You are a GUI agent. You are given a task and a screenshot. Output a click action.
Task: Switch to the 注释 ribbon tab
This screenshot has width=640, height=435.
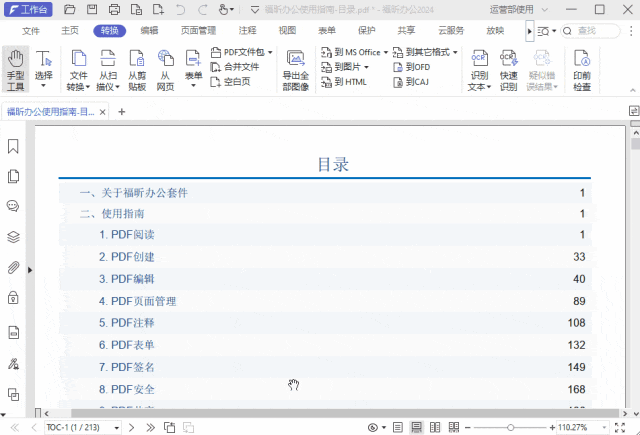point(247,31)
